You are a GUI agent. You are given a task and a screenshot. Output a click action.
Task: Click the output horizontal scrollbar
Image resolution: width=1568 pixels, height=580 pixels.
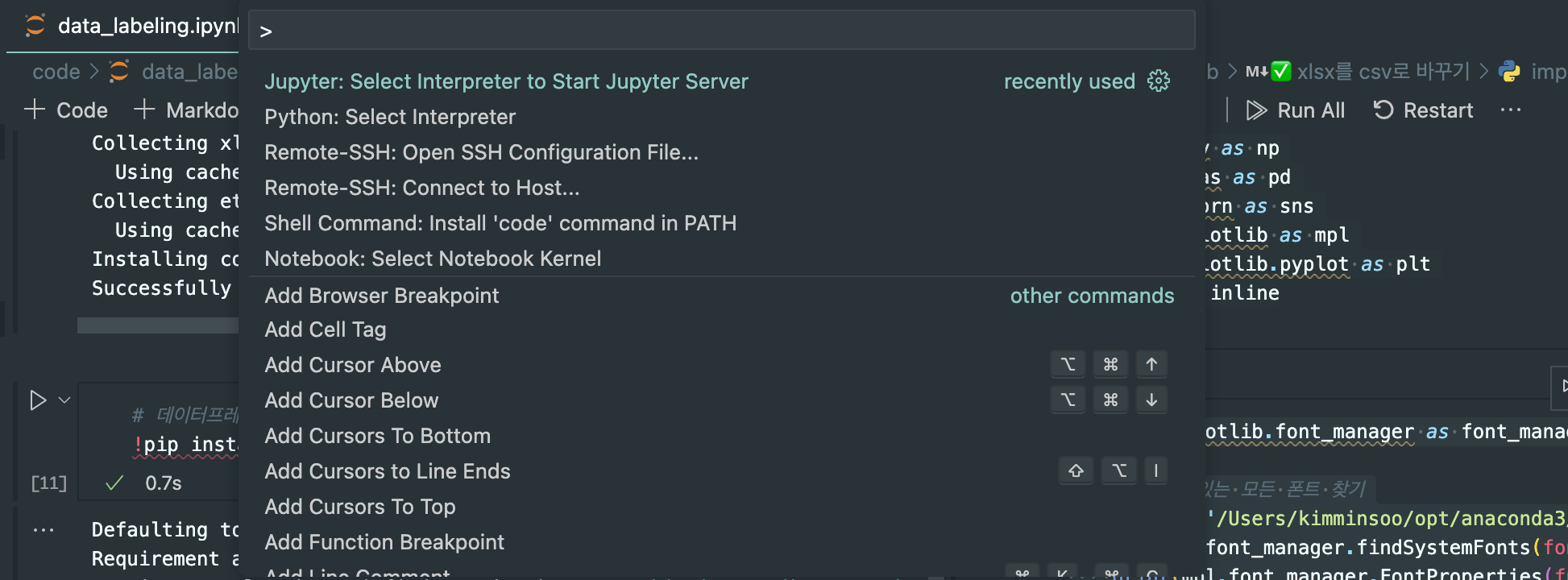coord(158,325)
